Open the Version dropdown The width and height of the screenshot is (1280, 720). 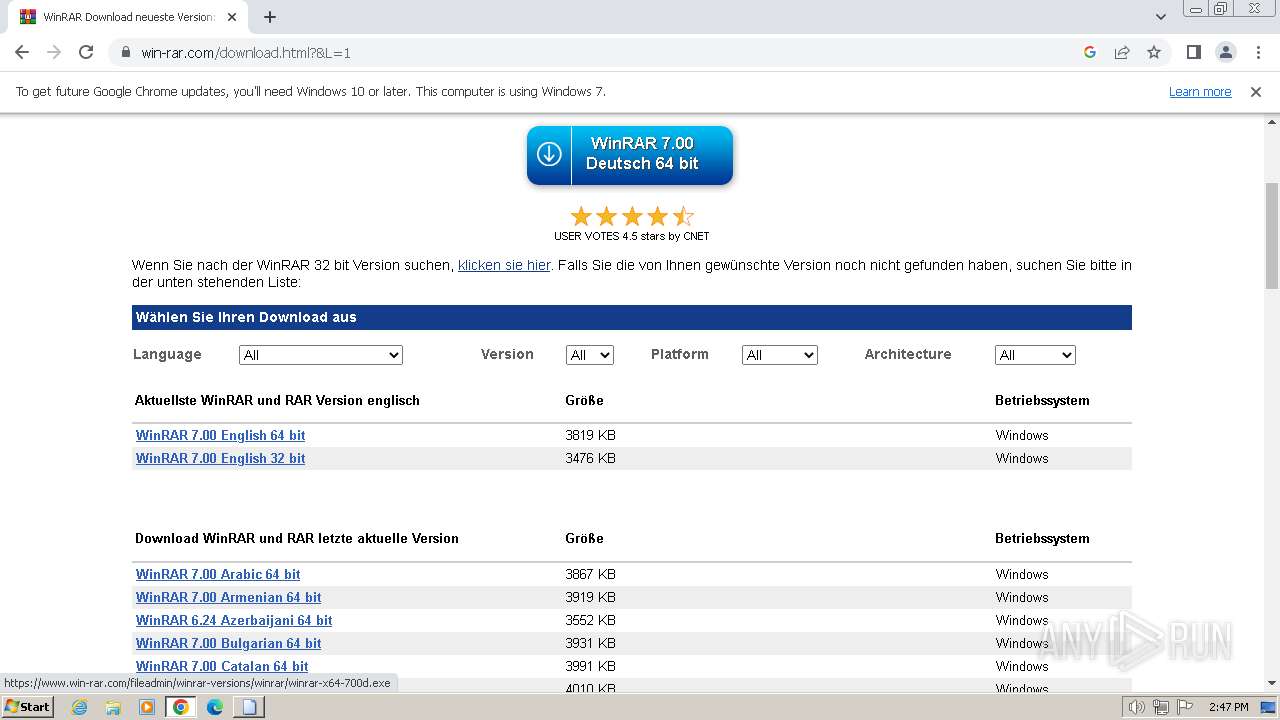589,355
